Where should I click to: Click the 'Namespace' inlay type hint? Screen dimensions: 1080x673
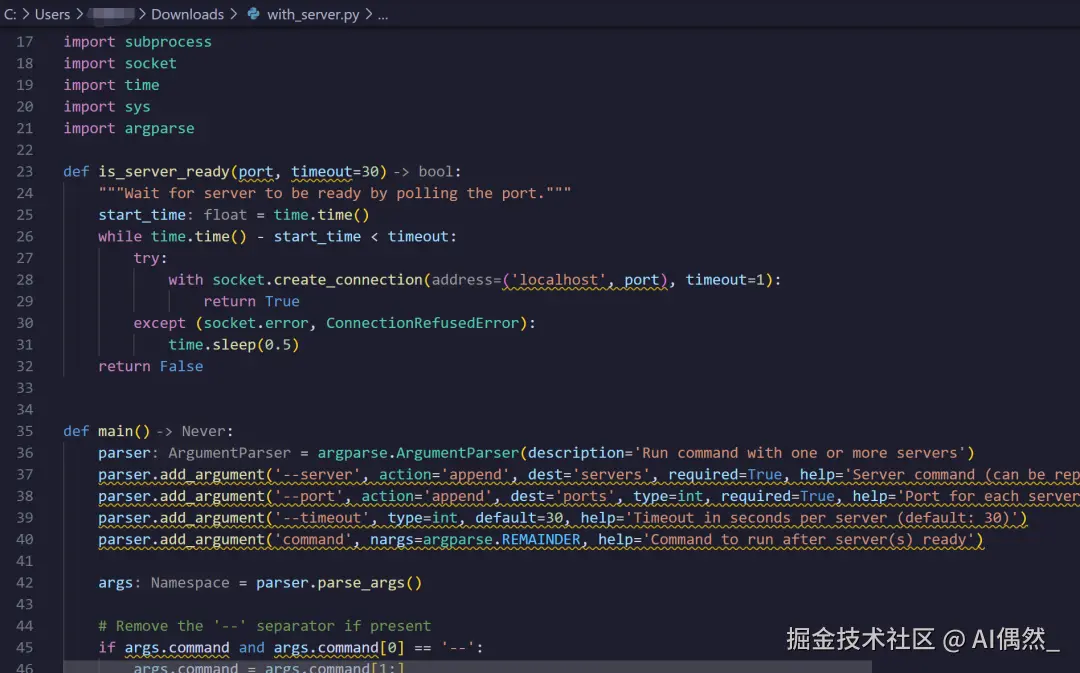tap(190, 583)
